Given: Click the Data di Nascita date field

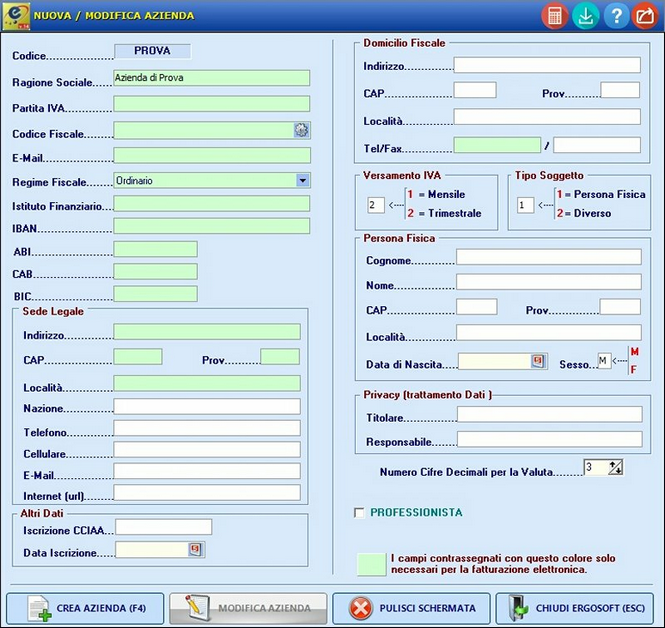Looking at the screenshot, I should pos(495,361).
